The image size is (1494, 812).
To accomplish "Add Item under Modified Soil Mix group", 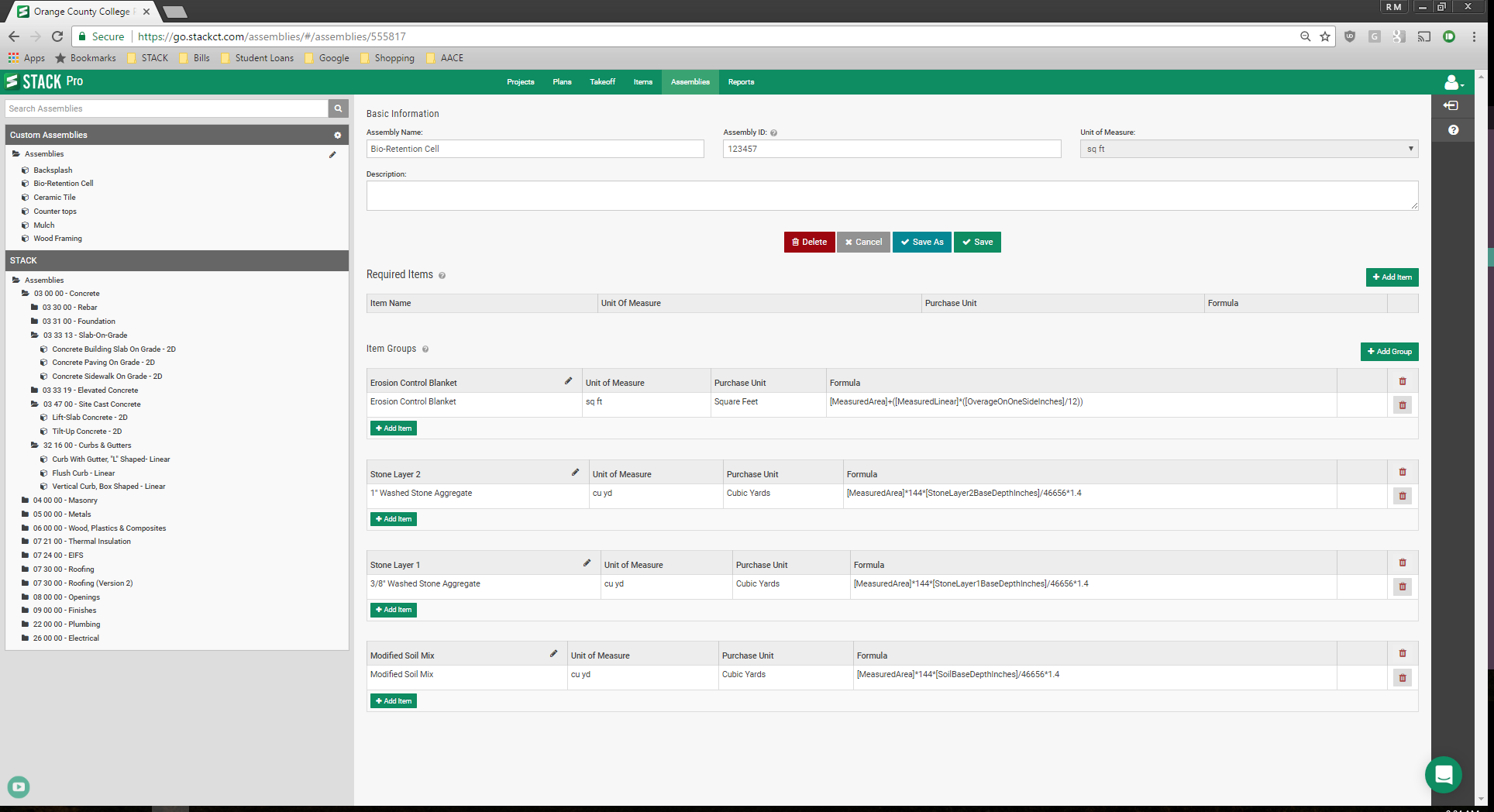I will coord(394,701).
